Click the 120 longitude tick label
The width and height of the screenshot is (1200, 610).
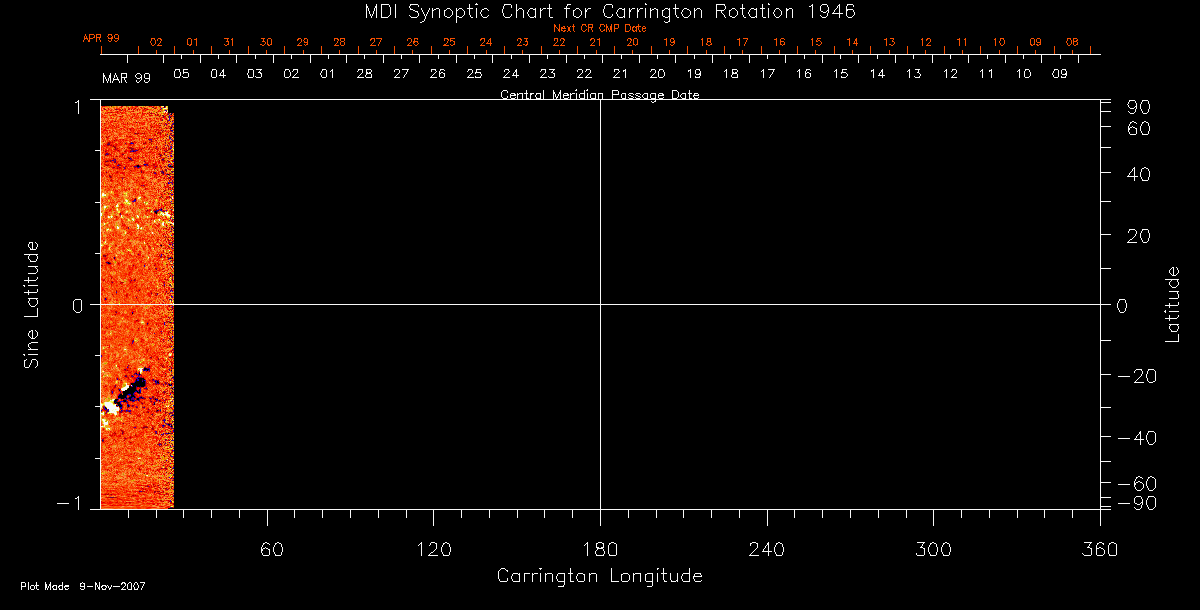433,548
